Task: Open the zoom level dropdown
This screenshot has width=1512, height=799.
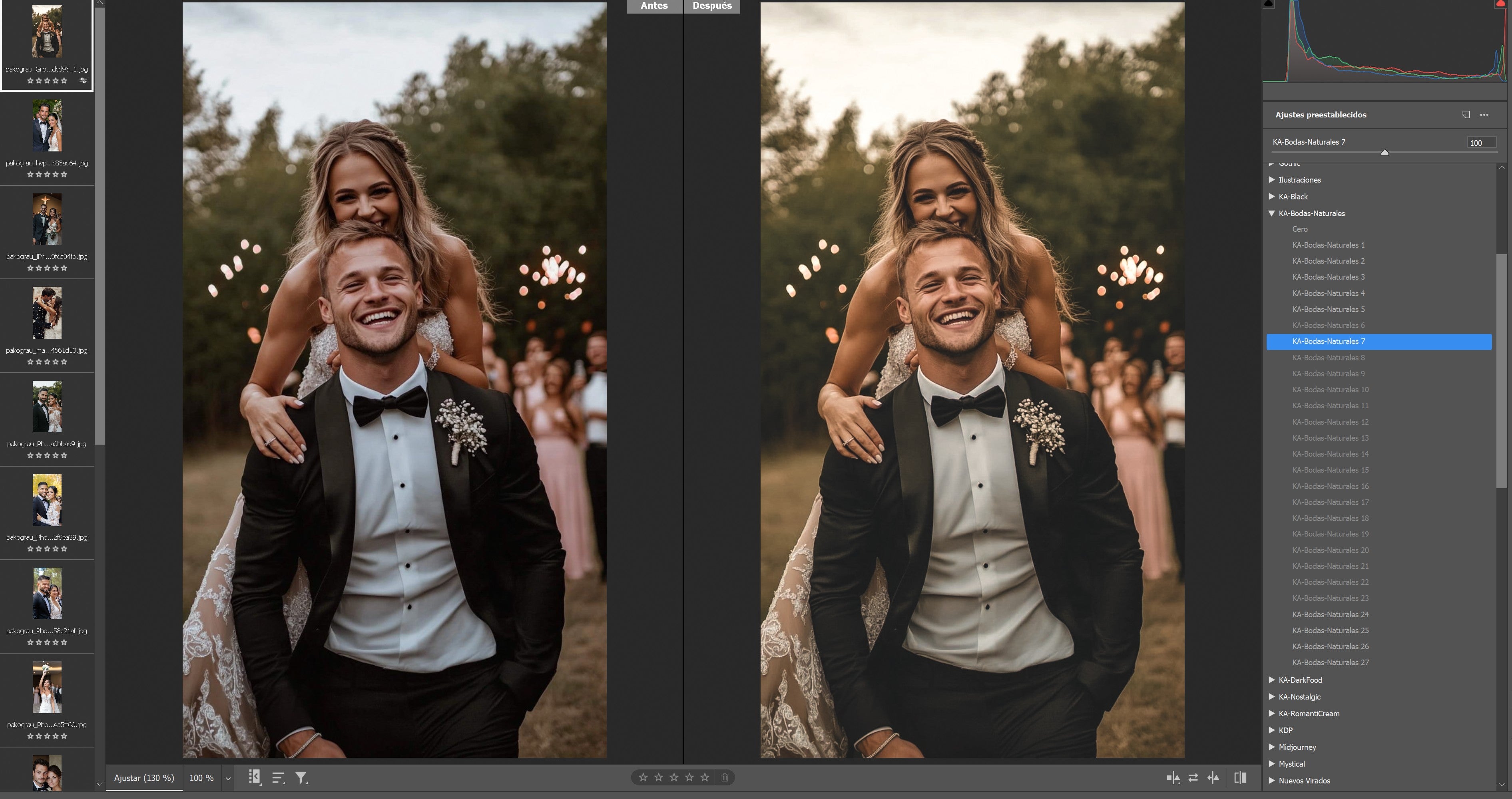Action: (x=228, y=779)
